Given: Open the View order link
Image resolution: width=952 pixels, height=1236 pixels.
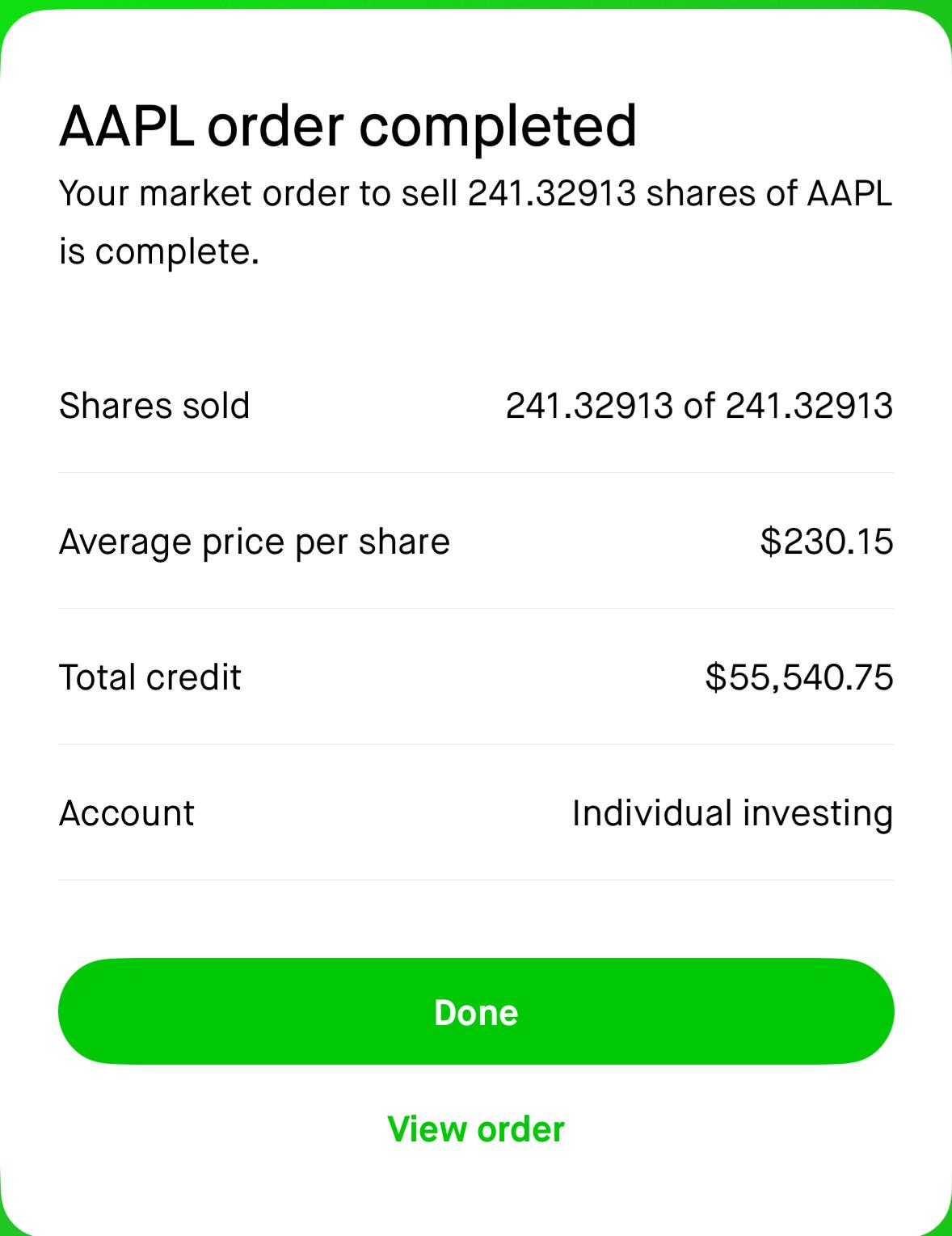Looking at the screenshot, I should [x=476, y=1129].
